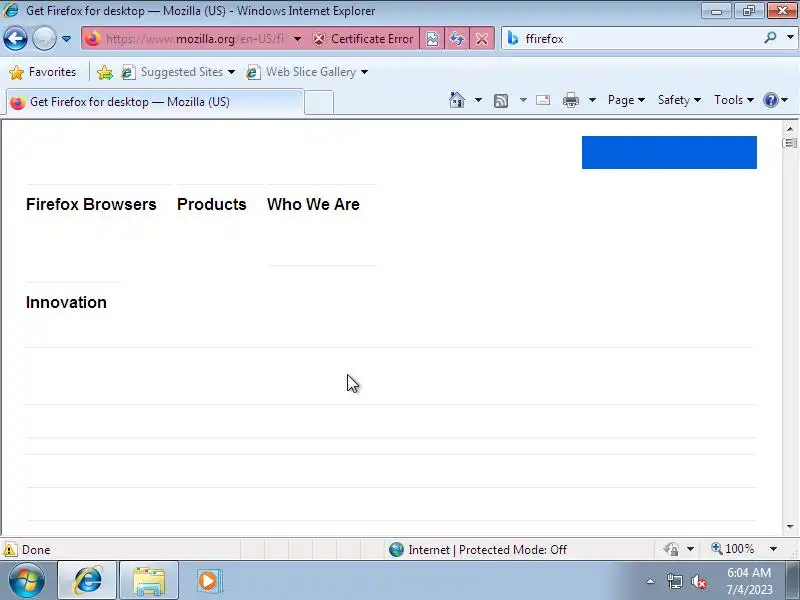
Task: Click the greyed Forward navigation button
Action: tap(44, 39)
